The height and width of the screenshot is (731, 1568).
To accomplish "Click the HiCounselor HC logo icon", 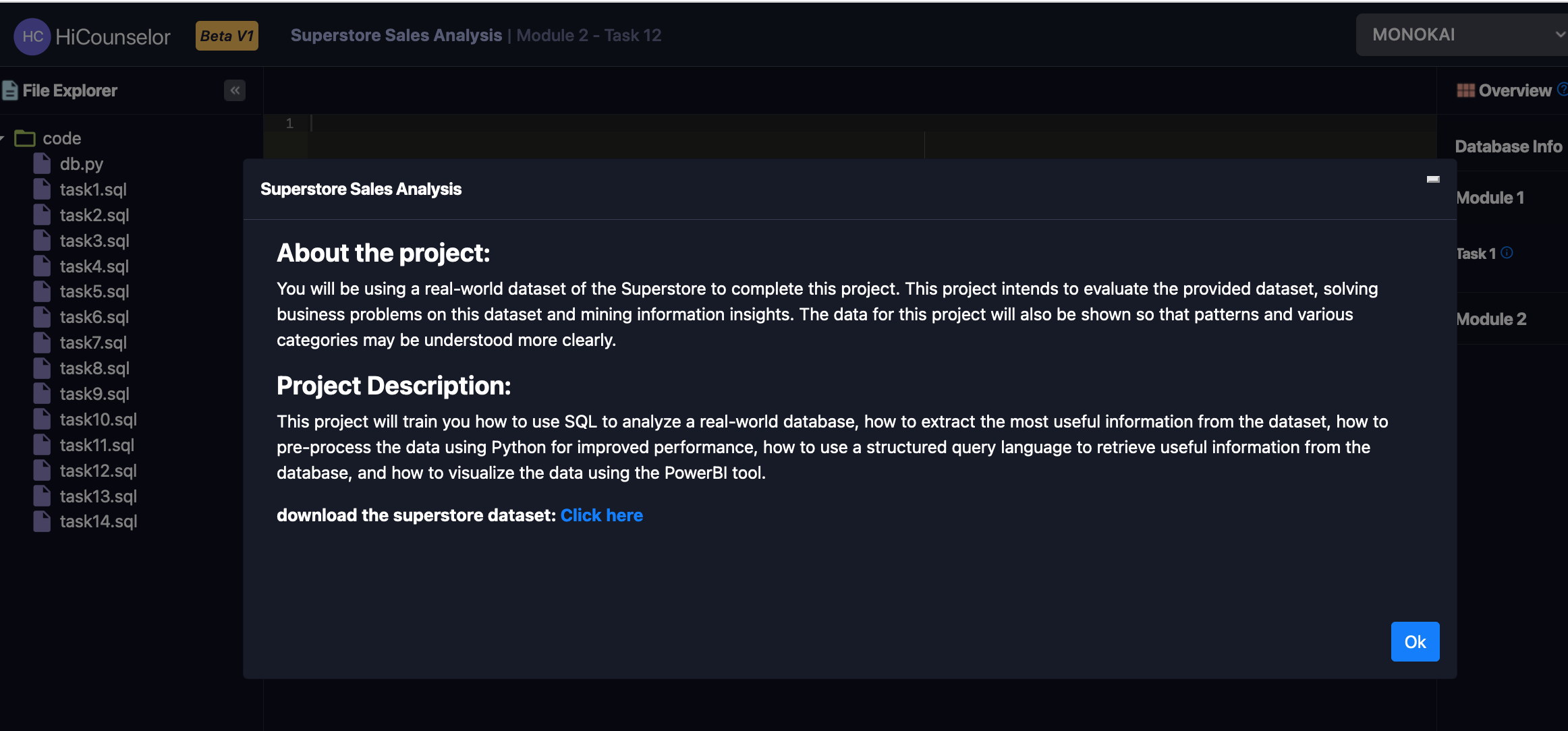I will point(32,36).
